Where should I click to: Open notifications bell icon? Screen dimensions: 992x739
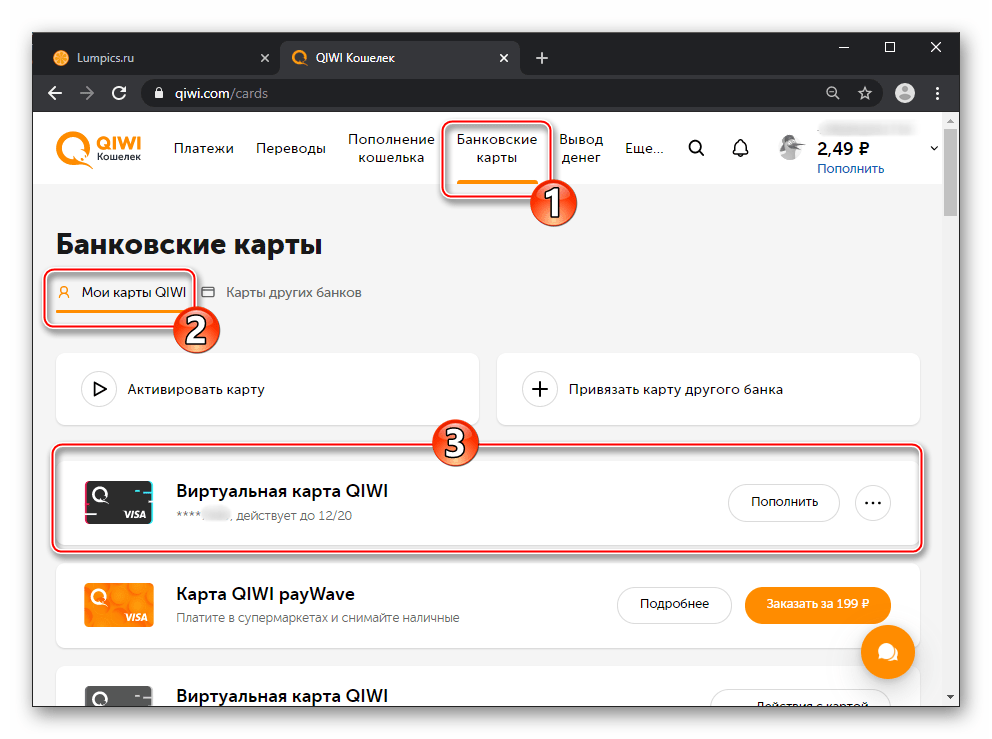[740, 148]
